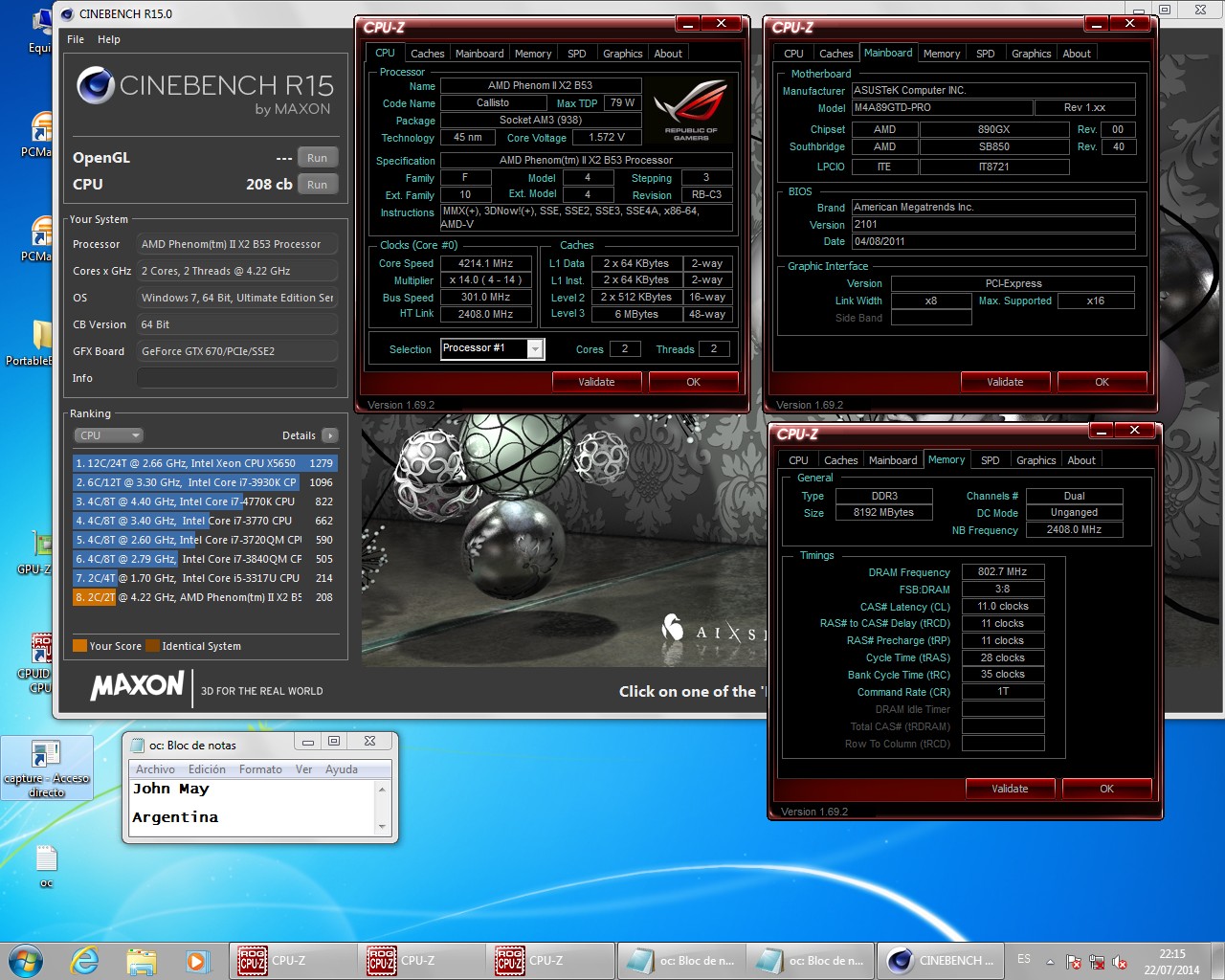Open the 'capture - Acceso directo' desktop shortcut
1225x980 pixels.
tap(46, 769)
